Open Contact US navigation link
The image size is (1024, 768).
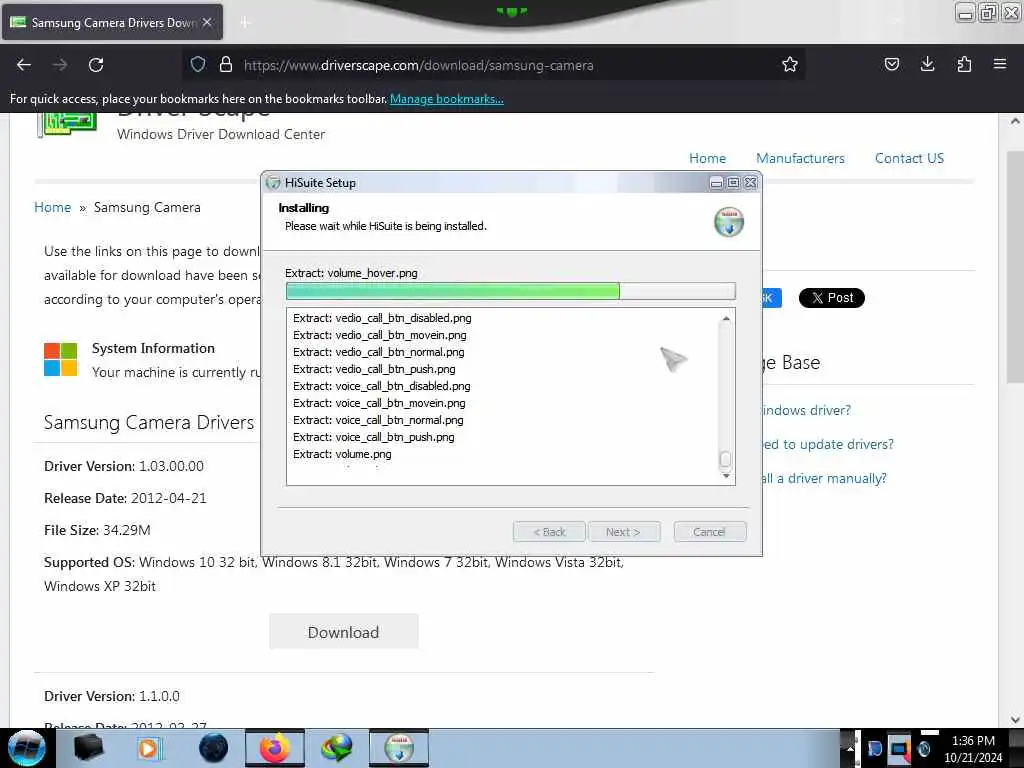909,158
